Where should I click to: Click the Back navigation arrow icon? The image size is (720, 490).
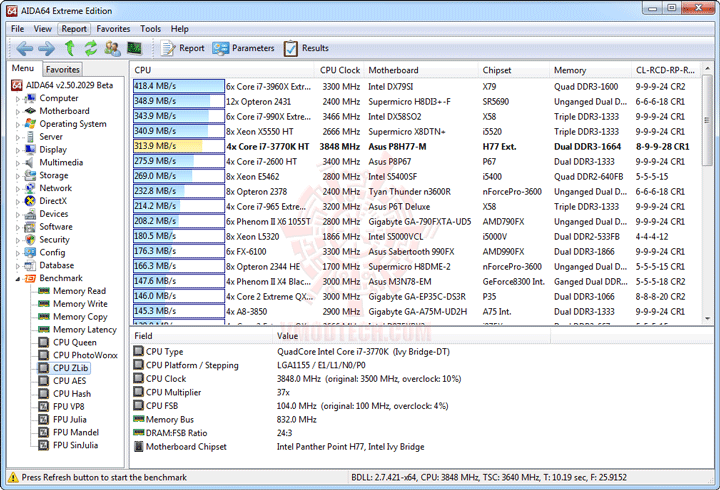coord(25,48)
